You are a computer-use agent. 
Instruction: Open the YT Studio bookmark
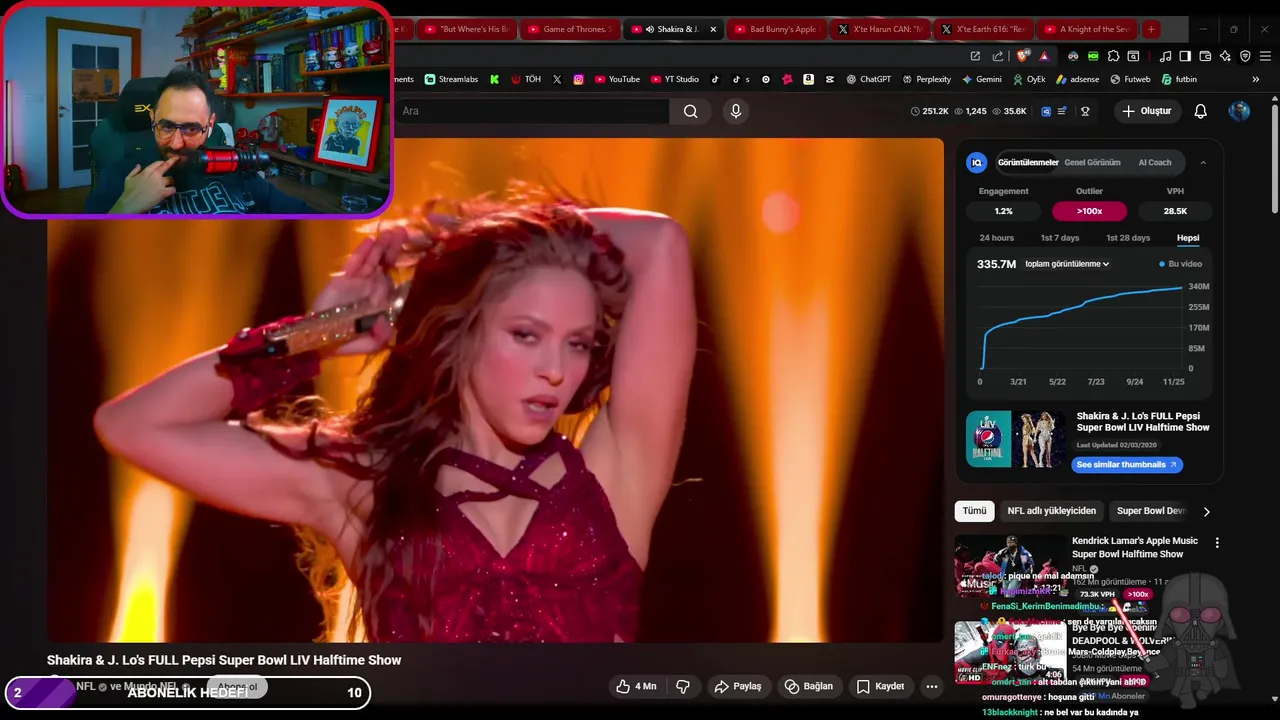click(x=674, y=79)
